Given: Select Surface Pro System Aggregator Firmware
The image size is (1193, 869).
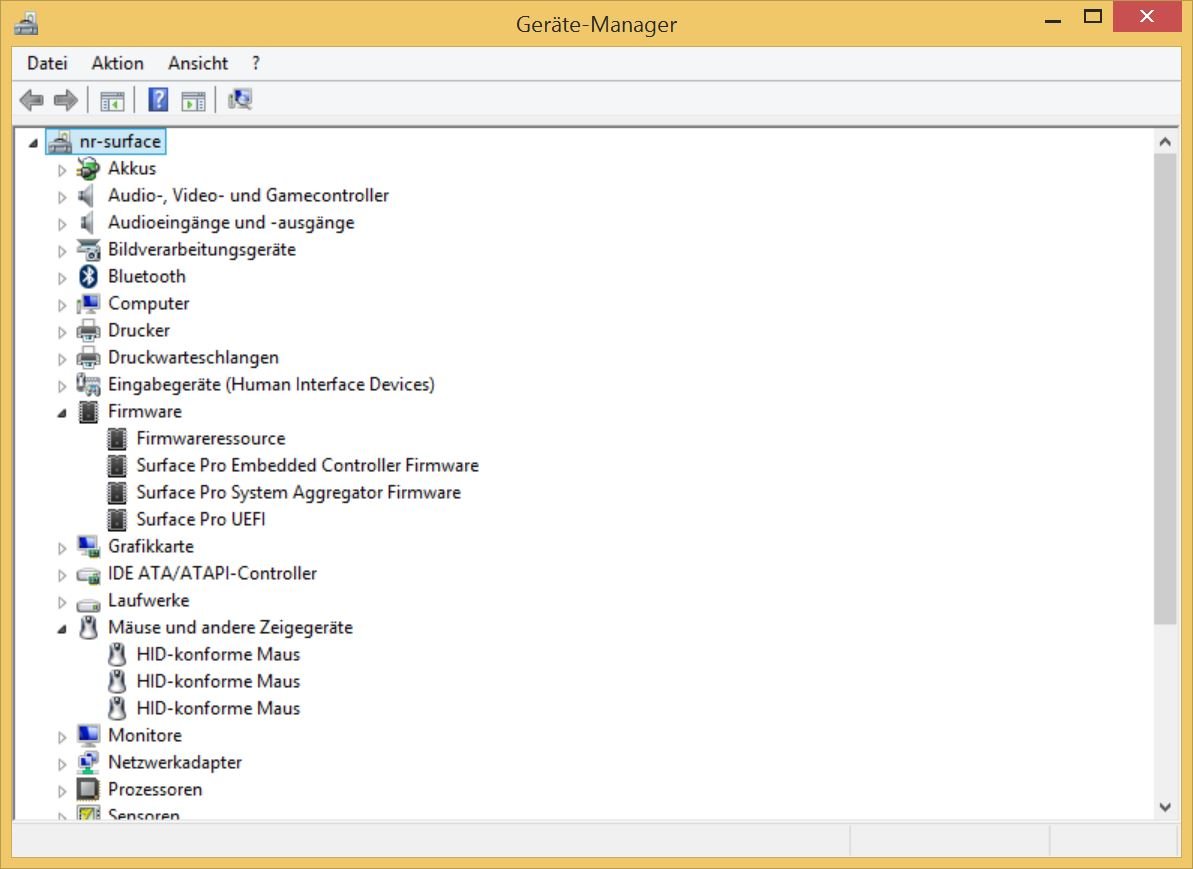Looking at the screenshot, I should [x=298, y=492].
